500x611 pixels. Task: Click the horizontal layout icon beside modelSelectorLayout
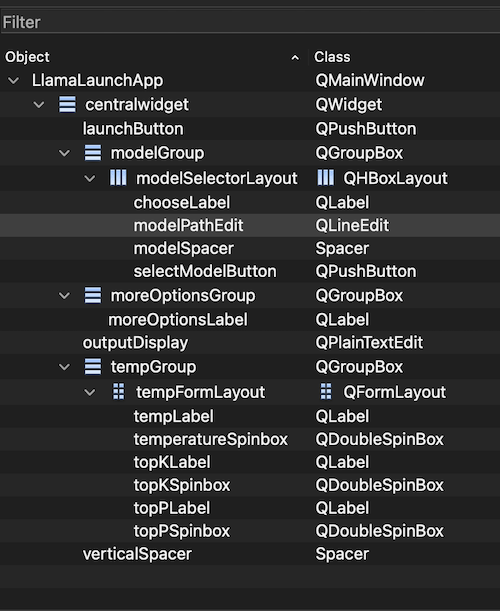pos(118,178)
